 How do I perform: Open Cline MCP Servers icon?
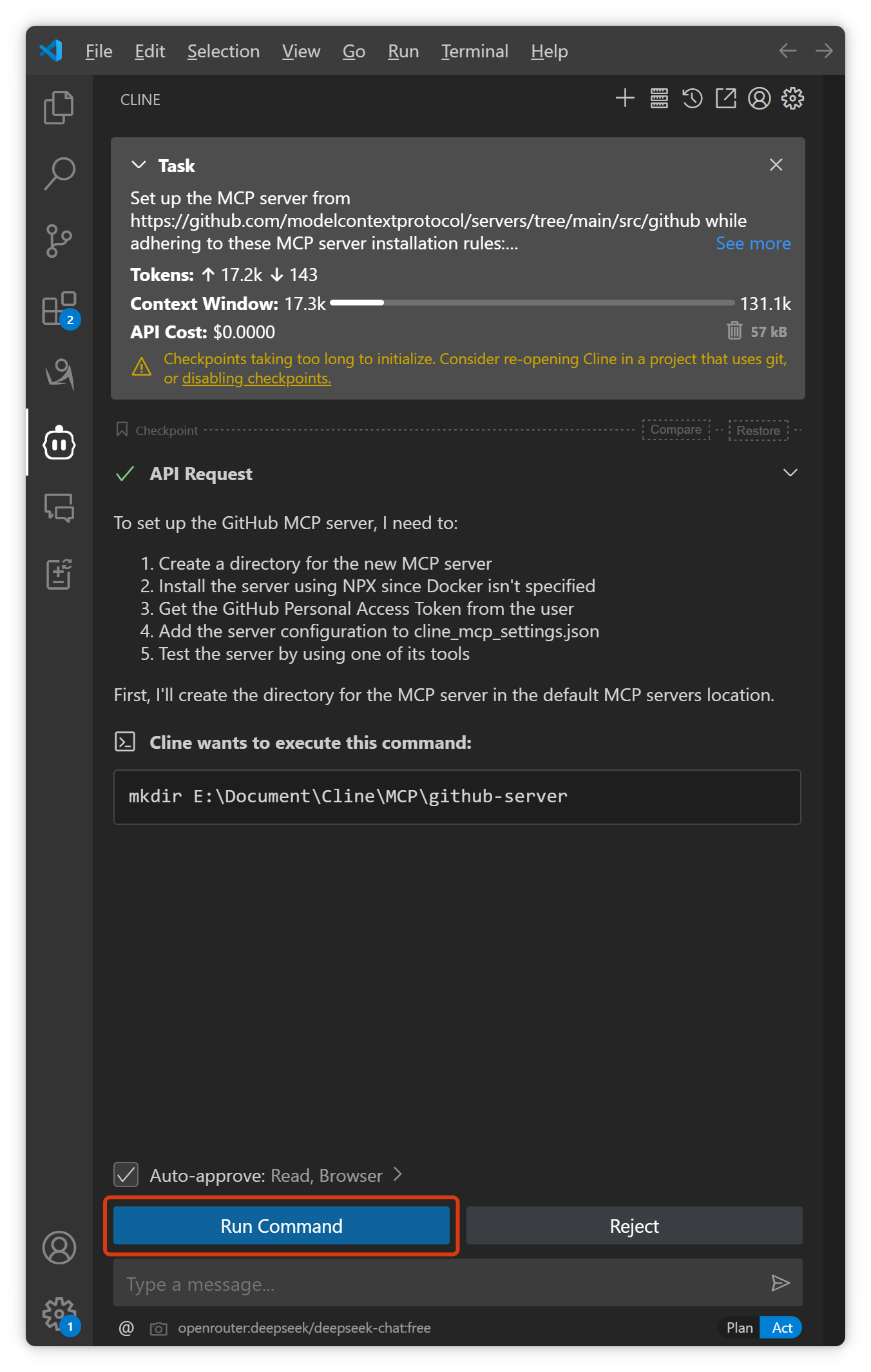658,99
